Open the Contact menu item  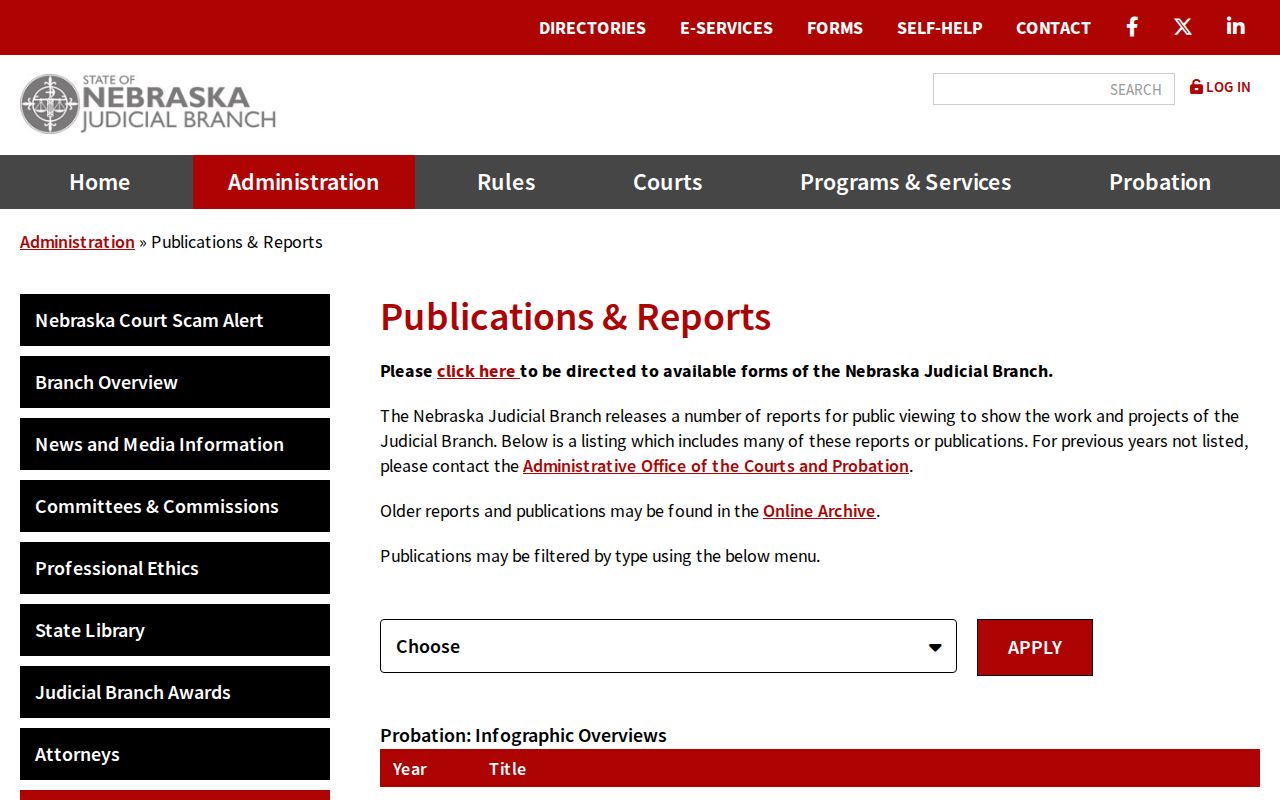1053,28
